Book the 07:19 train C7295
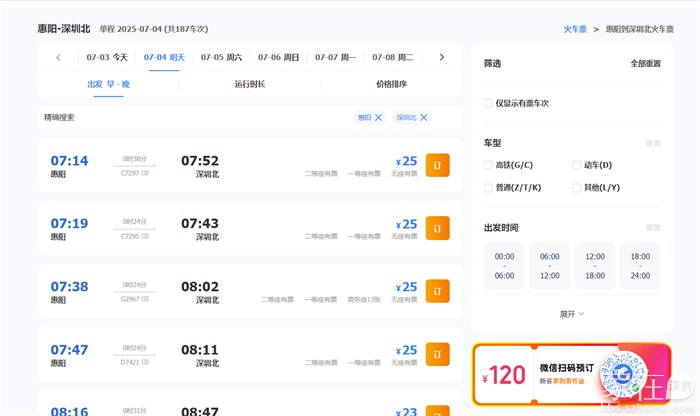 [437, 229]
